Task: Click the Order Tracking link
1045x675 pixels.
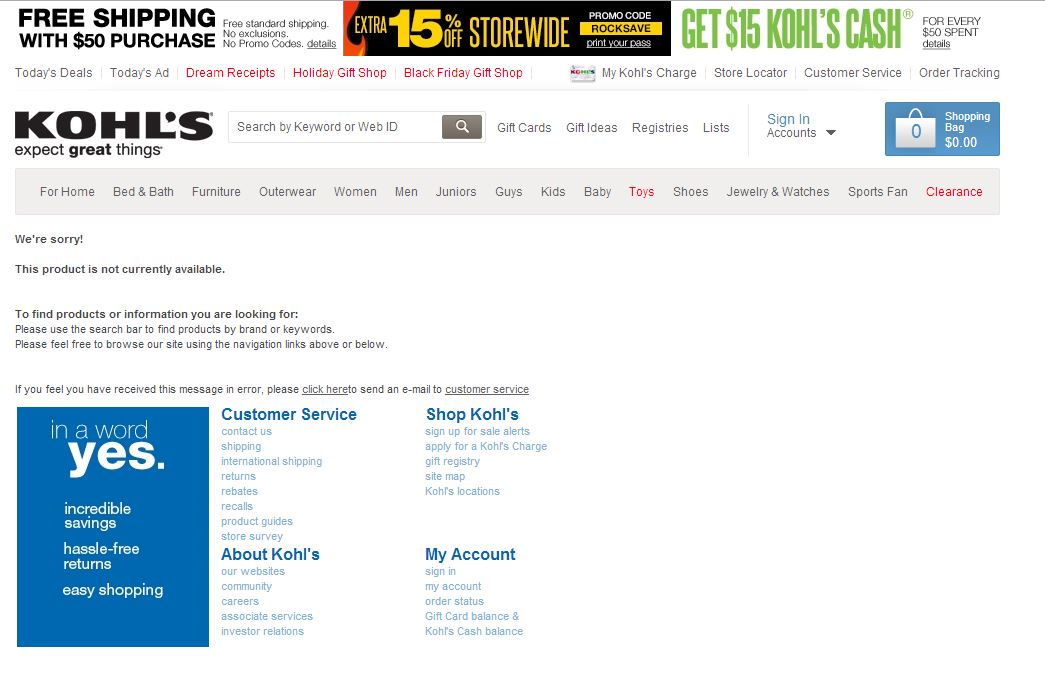Action: 958,73
